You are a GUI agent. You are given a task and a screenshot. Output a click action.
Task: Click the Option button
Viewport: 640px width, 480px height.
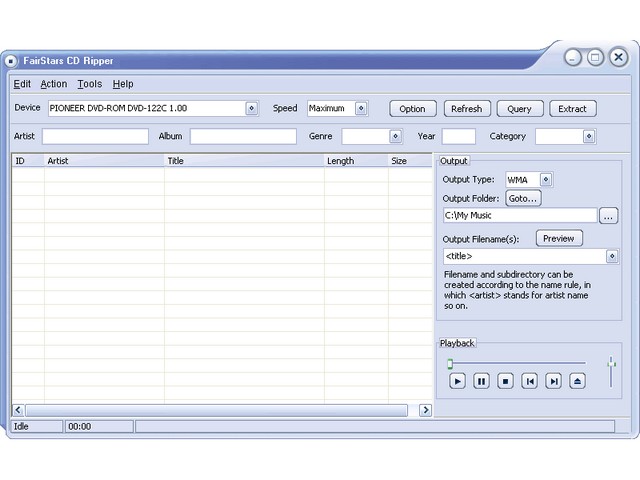point(413,109)
